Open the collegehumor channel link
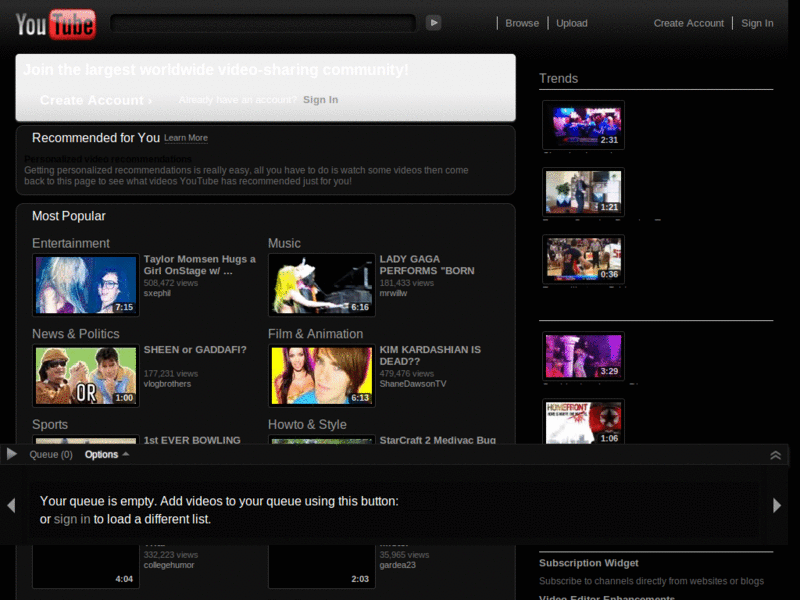Image resolution: width=800 pixels, height=600 pixels. pyautogui.click(x=169, y=565)
